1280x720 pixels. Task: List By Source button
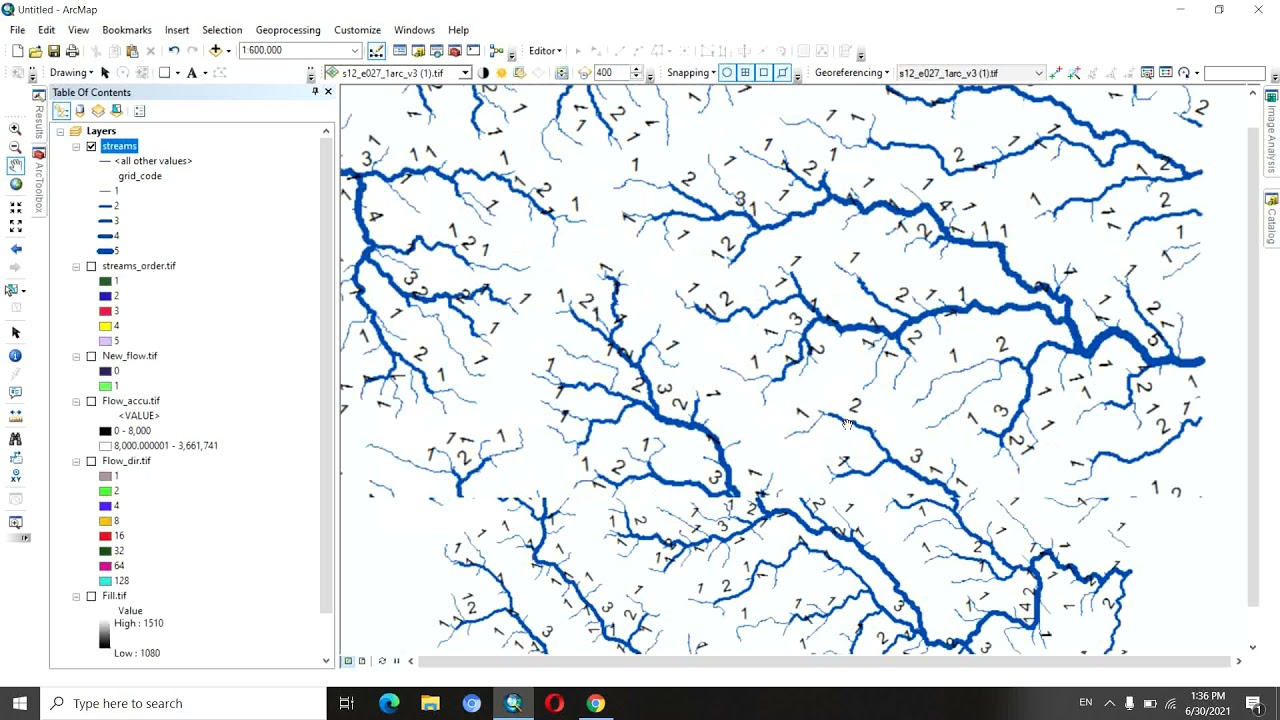point(80,111)
